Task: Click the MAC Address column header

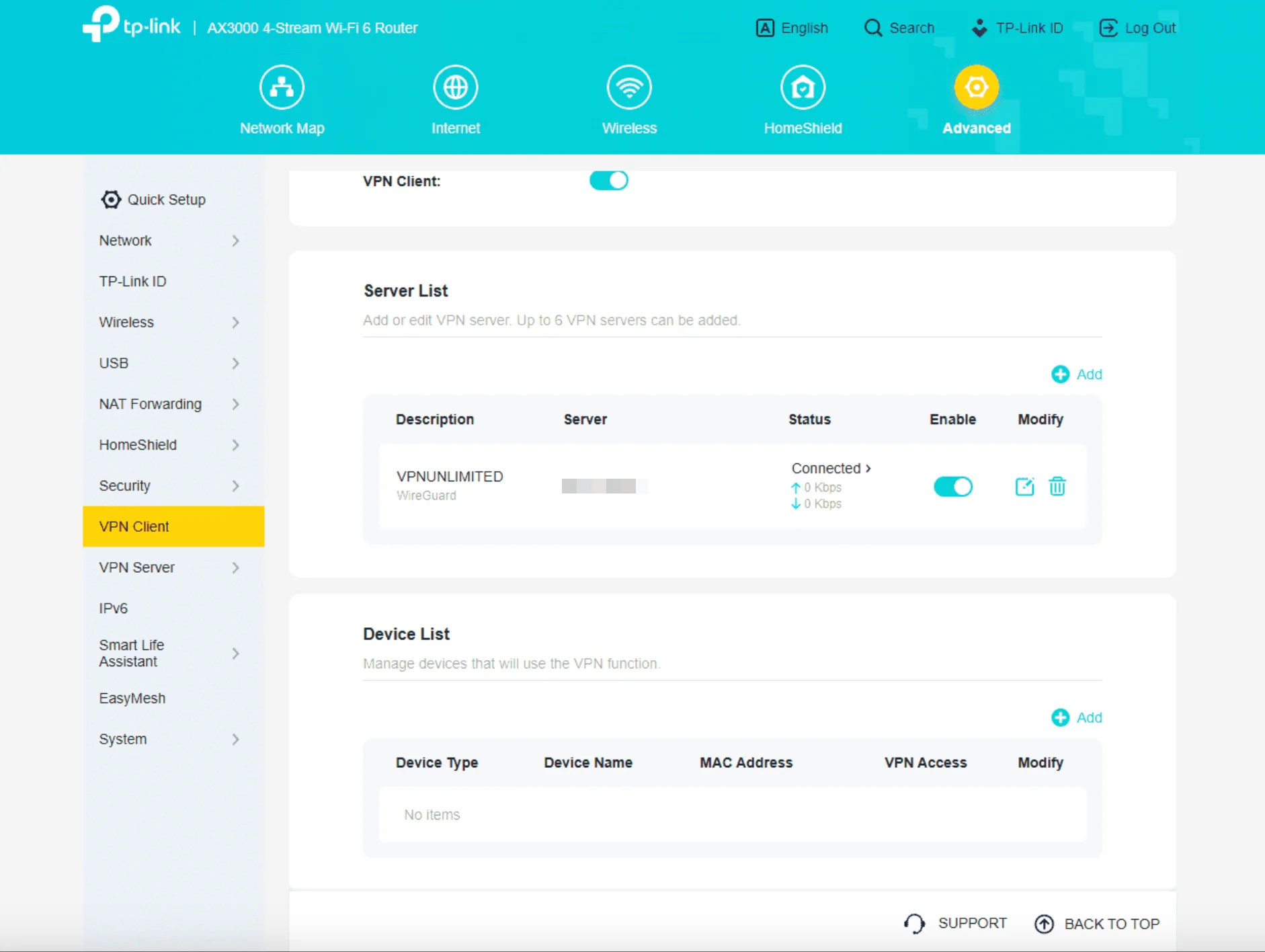Action: [x=745, y=763]
